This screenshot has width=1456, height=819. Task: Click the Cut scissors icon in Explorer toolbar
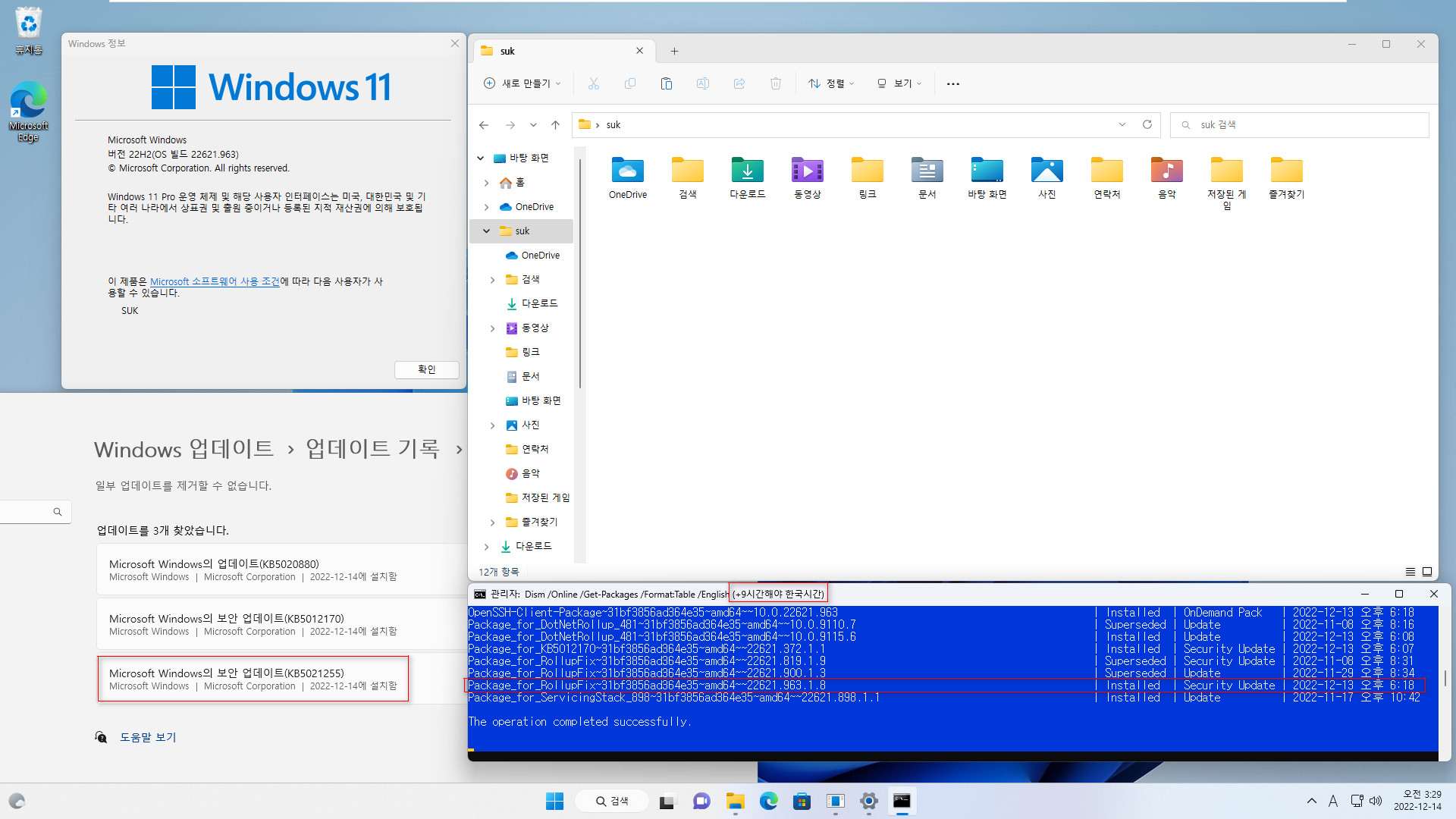click(x=594, y=83)
